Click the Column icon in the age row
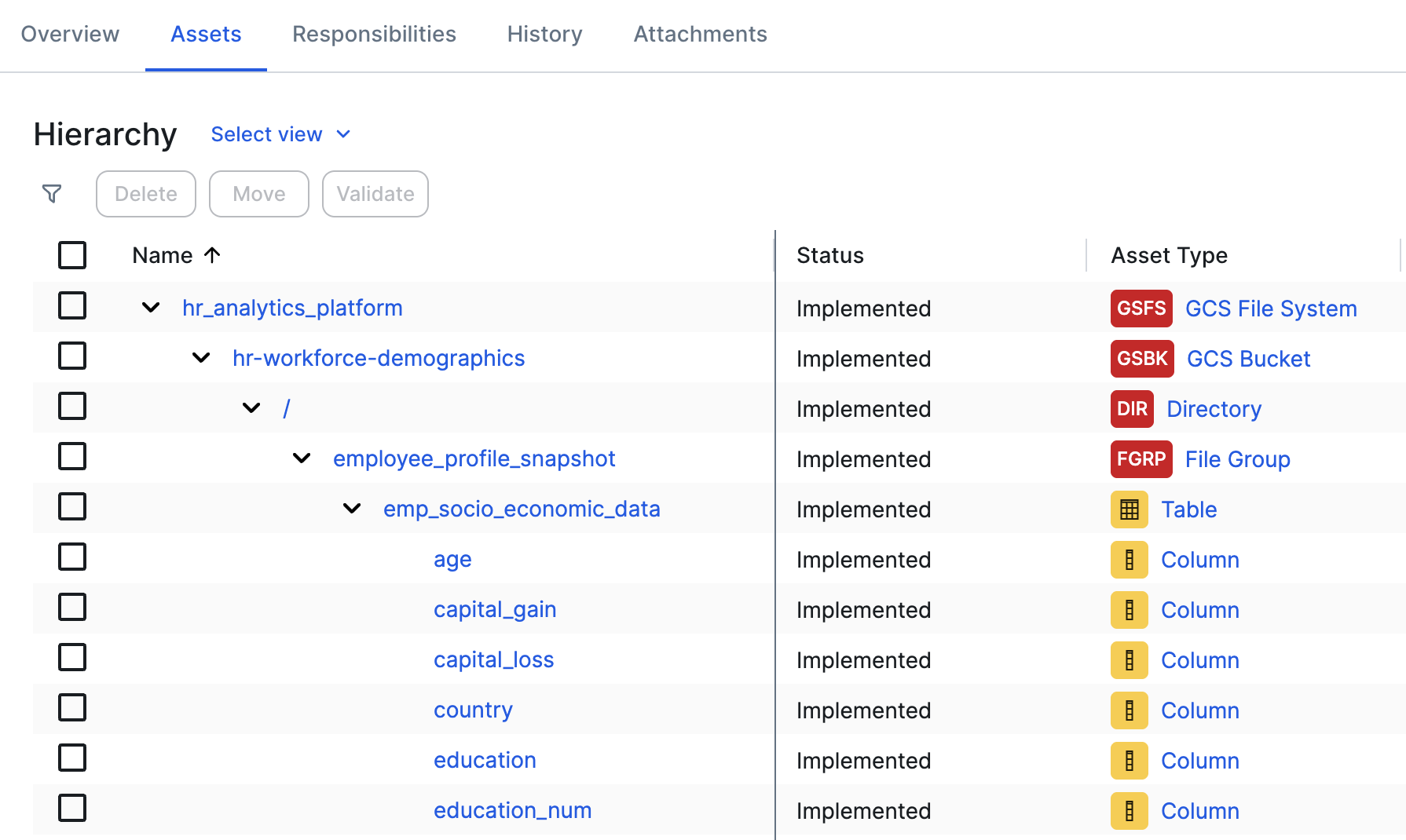The width and height of the screenshot is (1406, 840). pos(1129,560)
